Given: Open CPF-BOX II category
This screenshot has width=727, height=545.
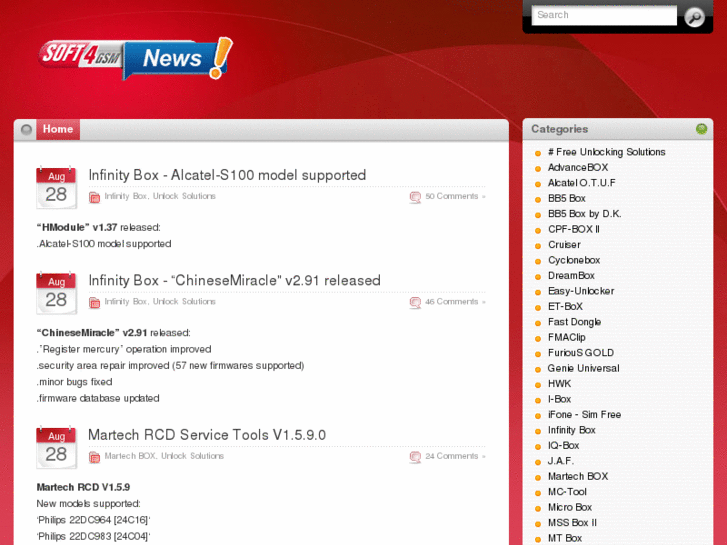Looking at the screenshot, I should pos(574,229).
